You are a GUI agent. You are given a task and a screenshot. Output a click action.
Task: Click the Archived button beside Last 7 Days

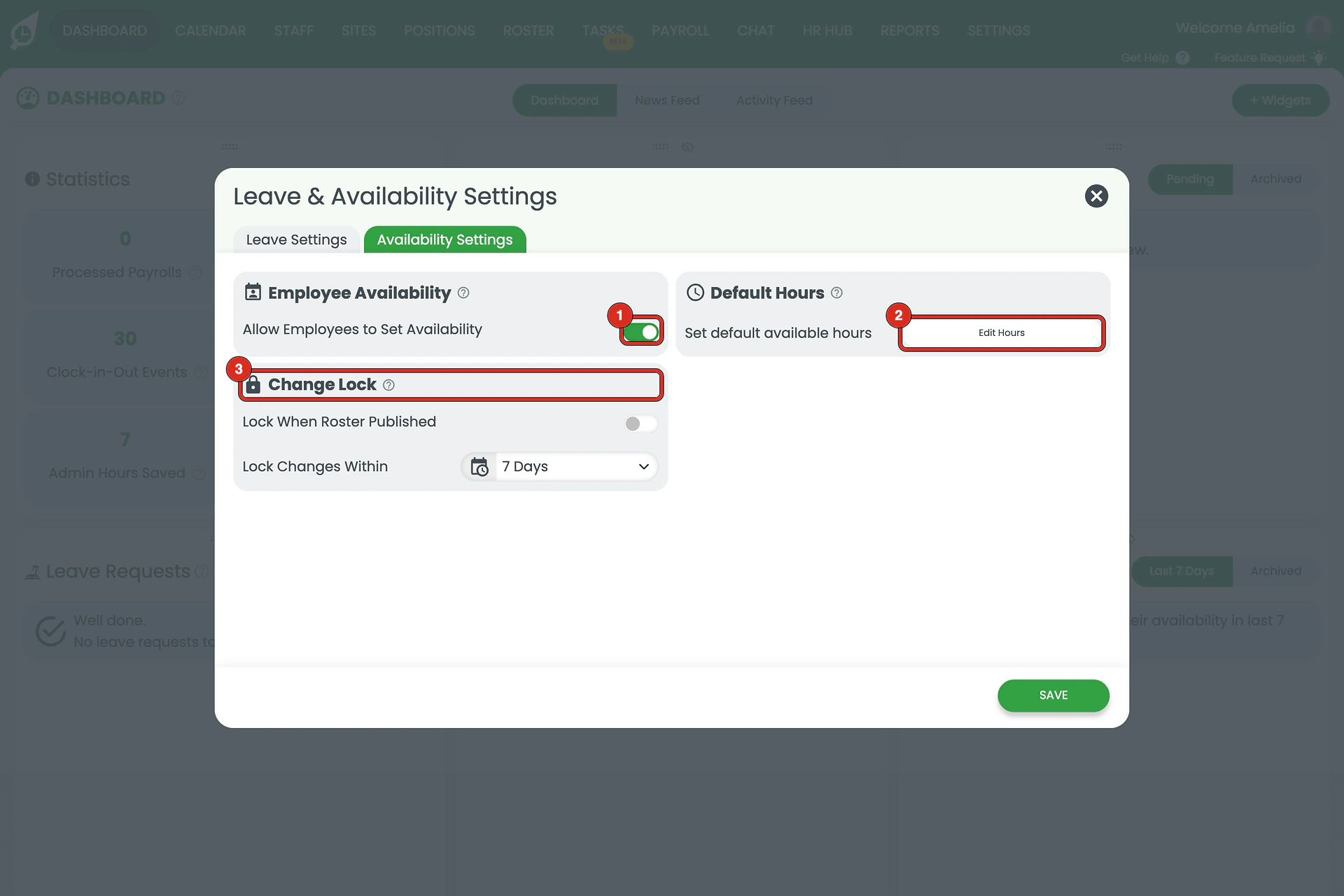1275,571
